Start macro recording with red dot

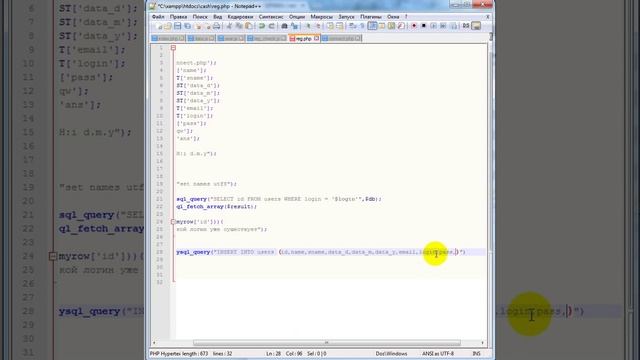point(413,26)
